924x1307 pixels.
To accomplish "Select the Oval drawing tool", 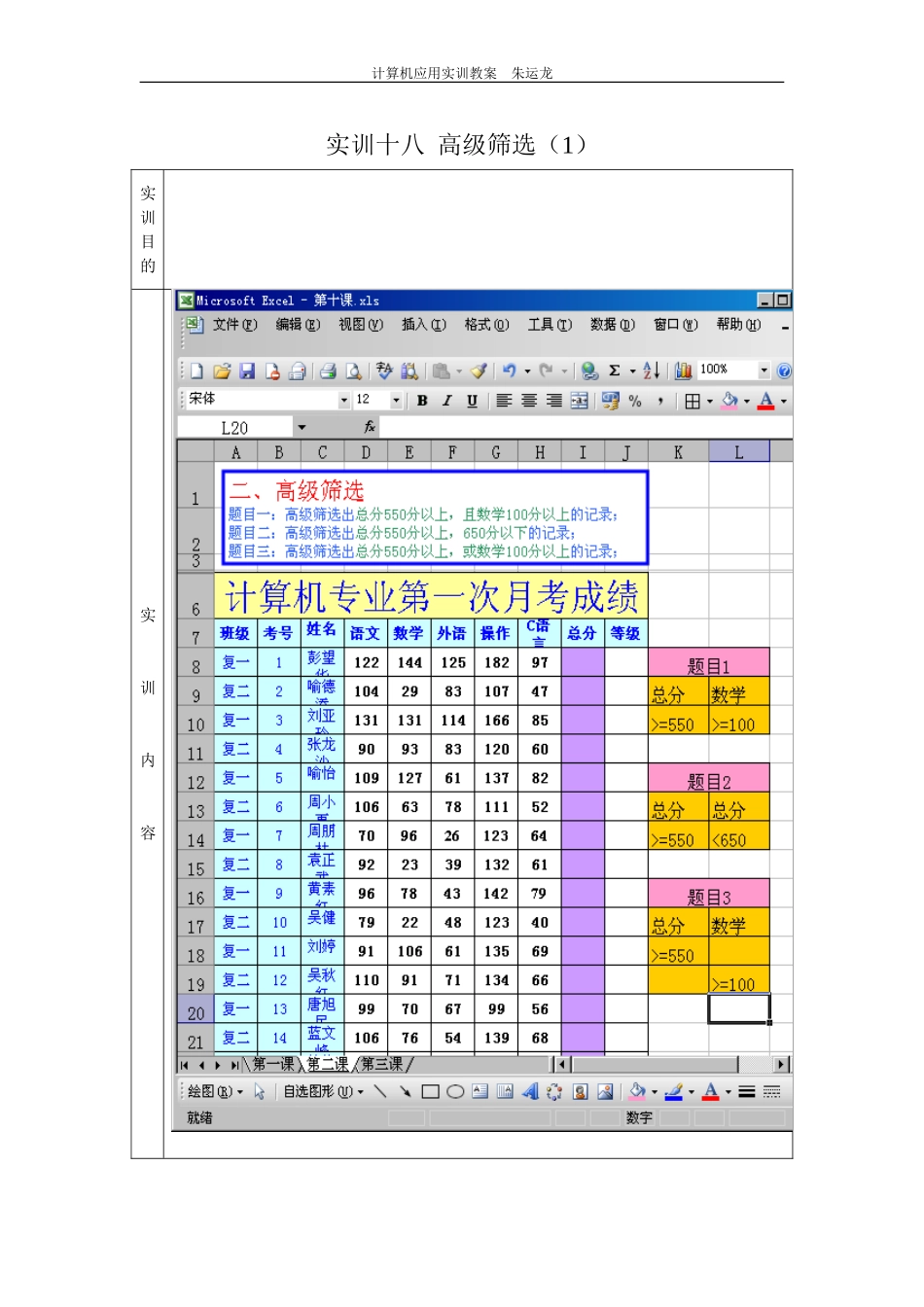I will [x=455, y=1092].
